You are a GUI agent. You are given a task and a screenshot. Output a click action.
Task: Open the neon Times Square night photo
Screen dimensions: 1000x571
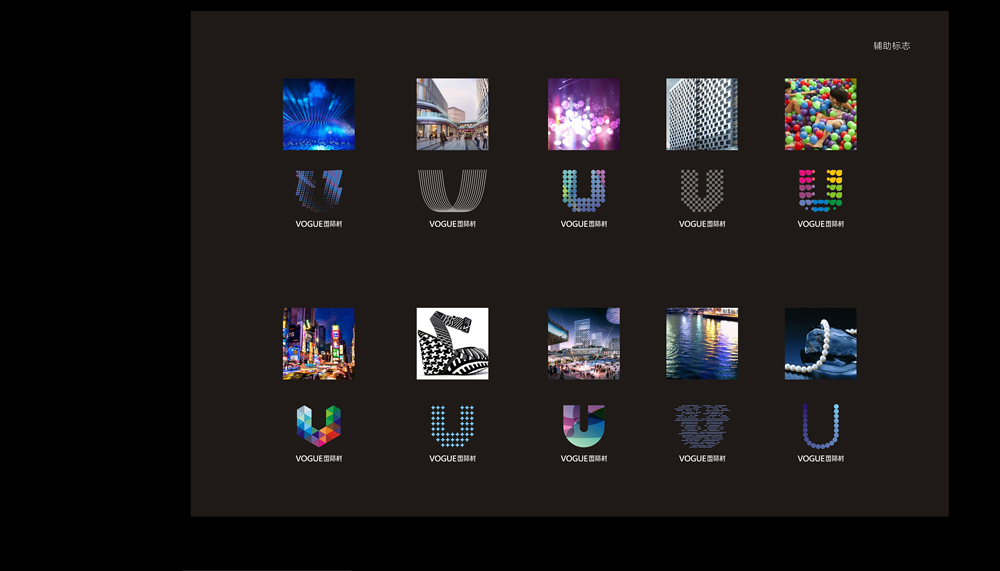click(x=319, y=343)
